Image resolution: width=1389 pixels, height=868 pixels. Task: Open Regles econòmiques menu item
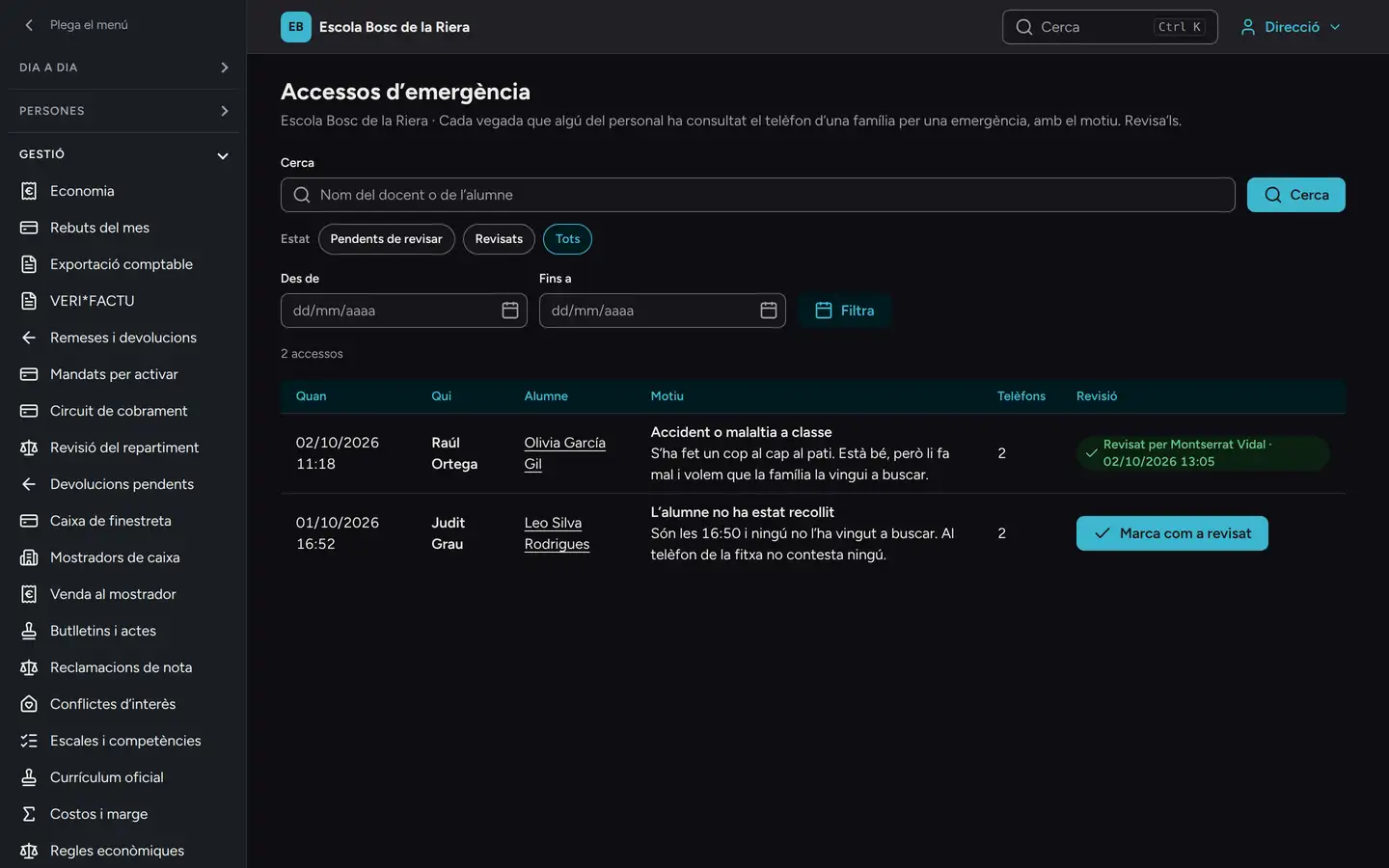pyautogui.click(x=123, y=851)
